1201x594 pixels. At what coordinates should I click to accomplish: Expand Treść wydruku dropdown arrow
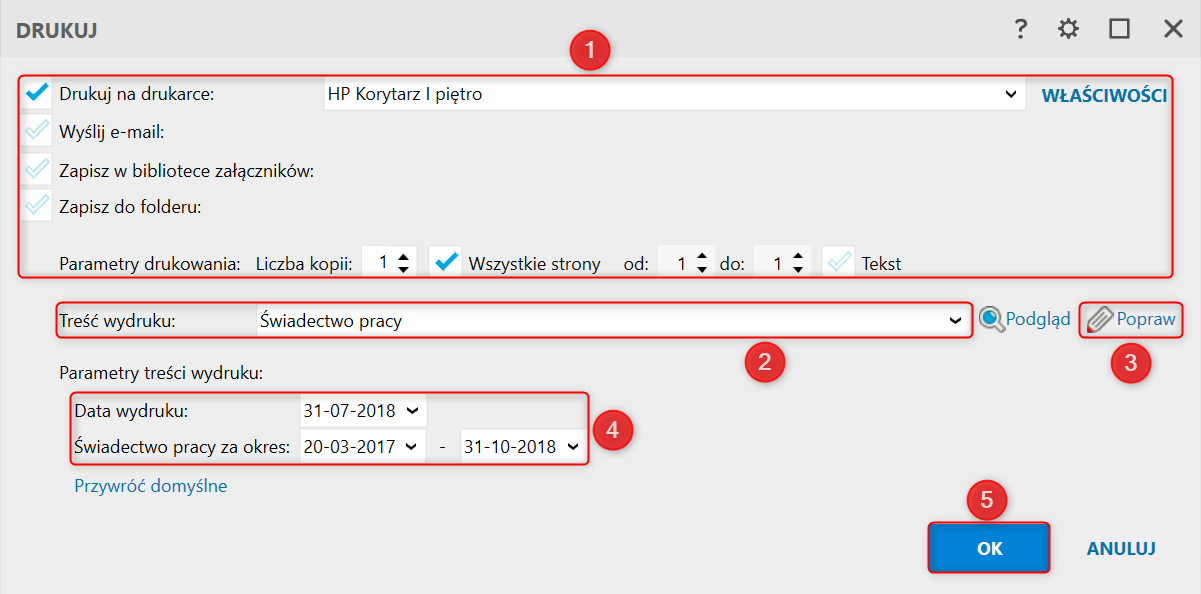click(x=953, y=321)
